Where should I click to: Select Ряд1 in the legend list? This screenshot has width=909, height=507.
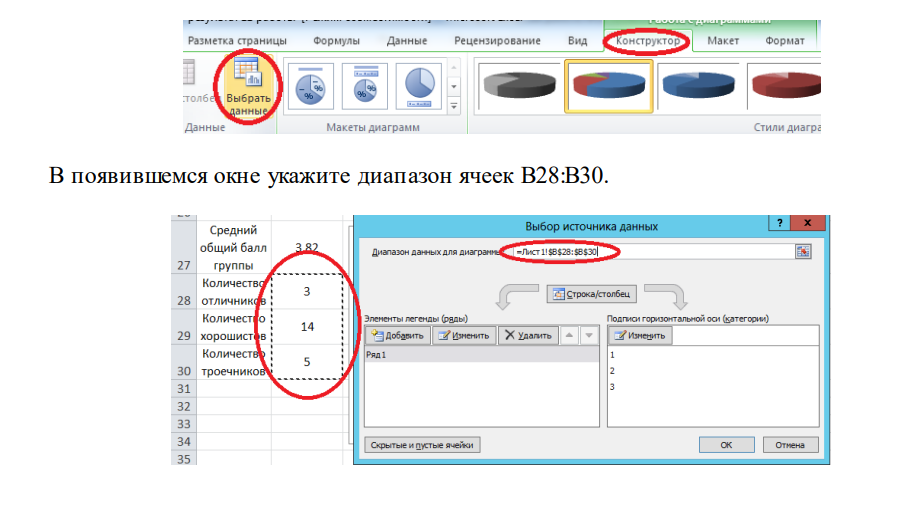(380, 355)
